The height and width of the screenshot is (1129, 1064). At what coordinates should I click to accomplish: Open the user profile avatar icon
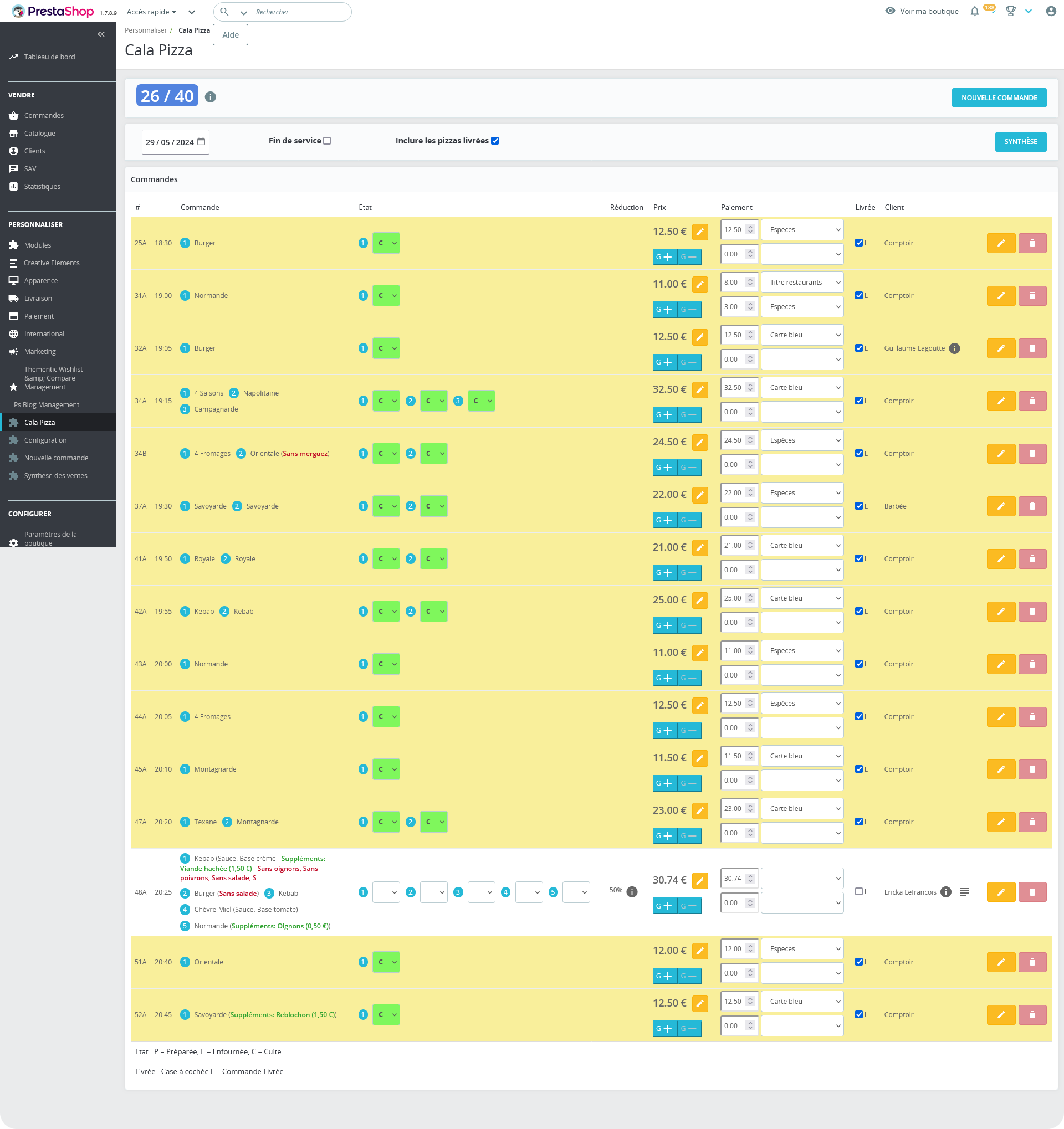1050,12
